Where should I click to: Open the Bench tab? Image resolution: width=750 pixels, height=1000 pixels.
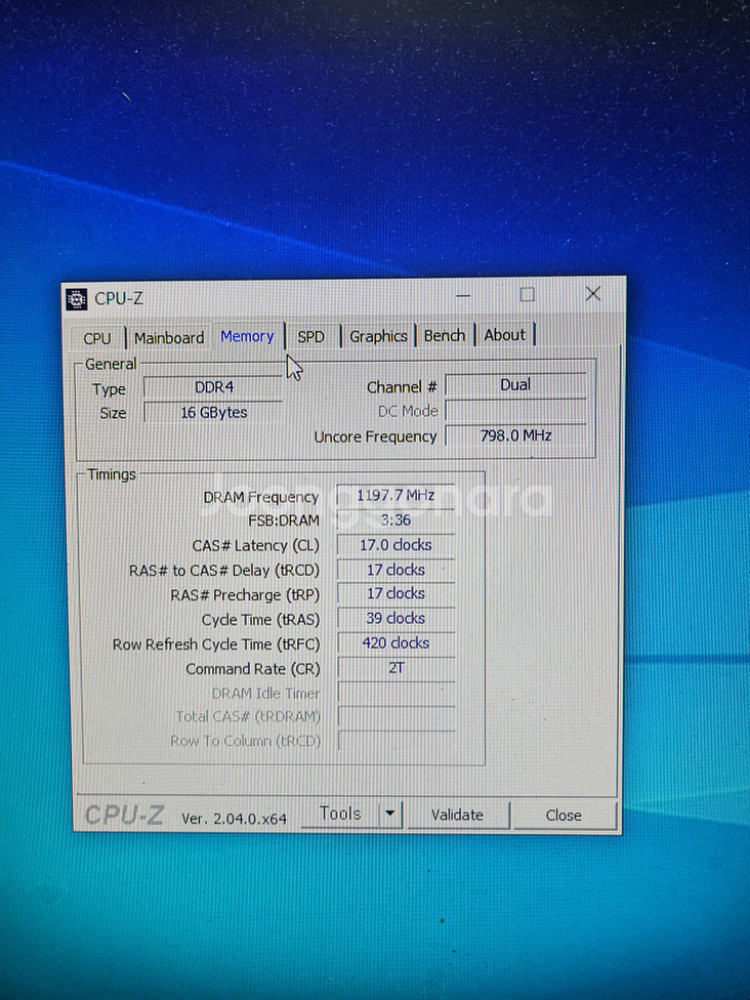pos(445,335)
